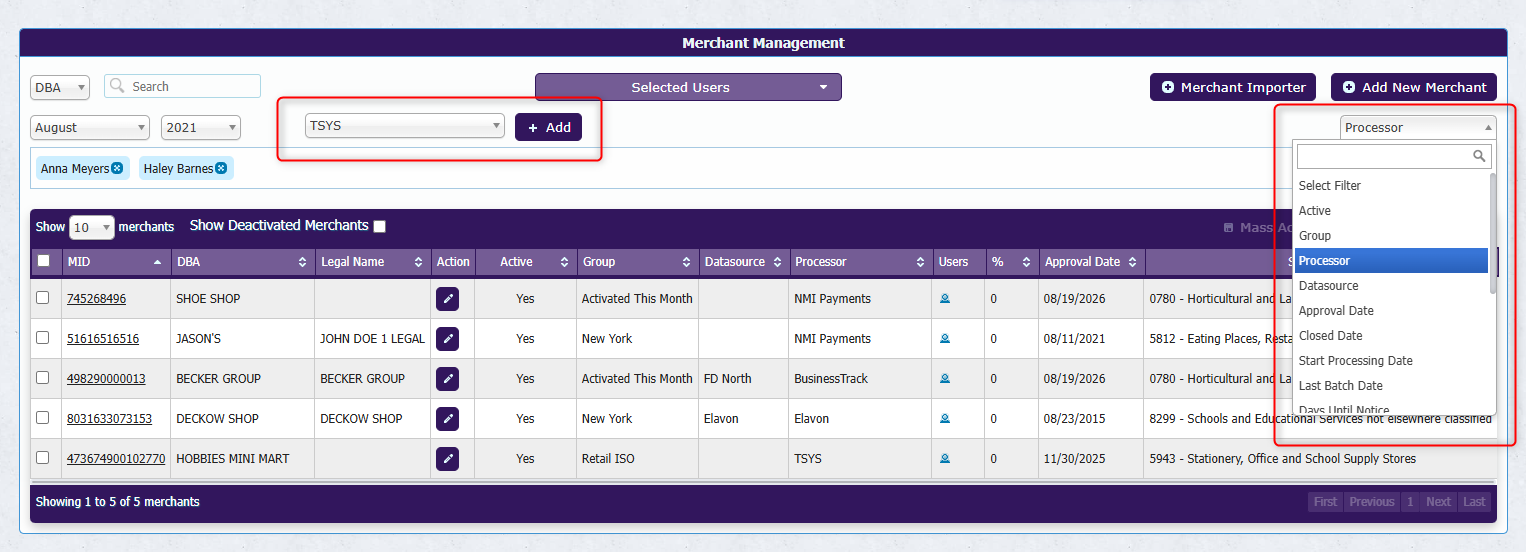The height and width of the screenshot is (552, 1526).
Task: Open MID link 473674900102770
Action: 116,459
